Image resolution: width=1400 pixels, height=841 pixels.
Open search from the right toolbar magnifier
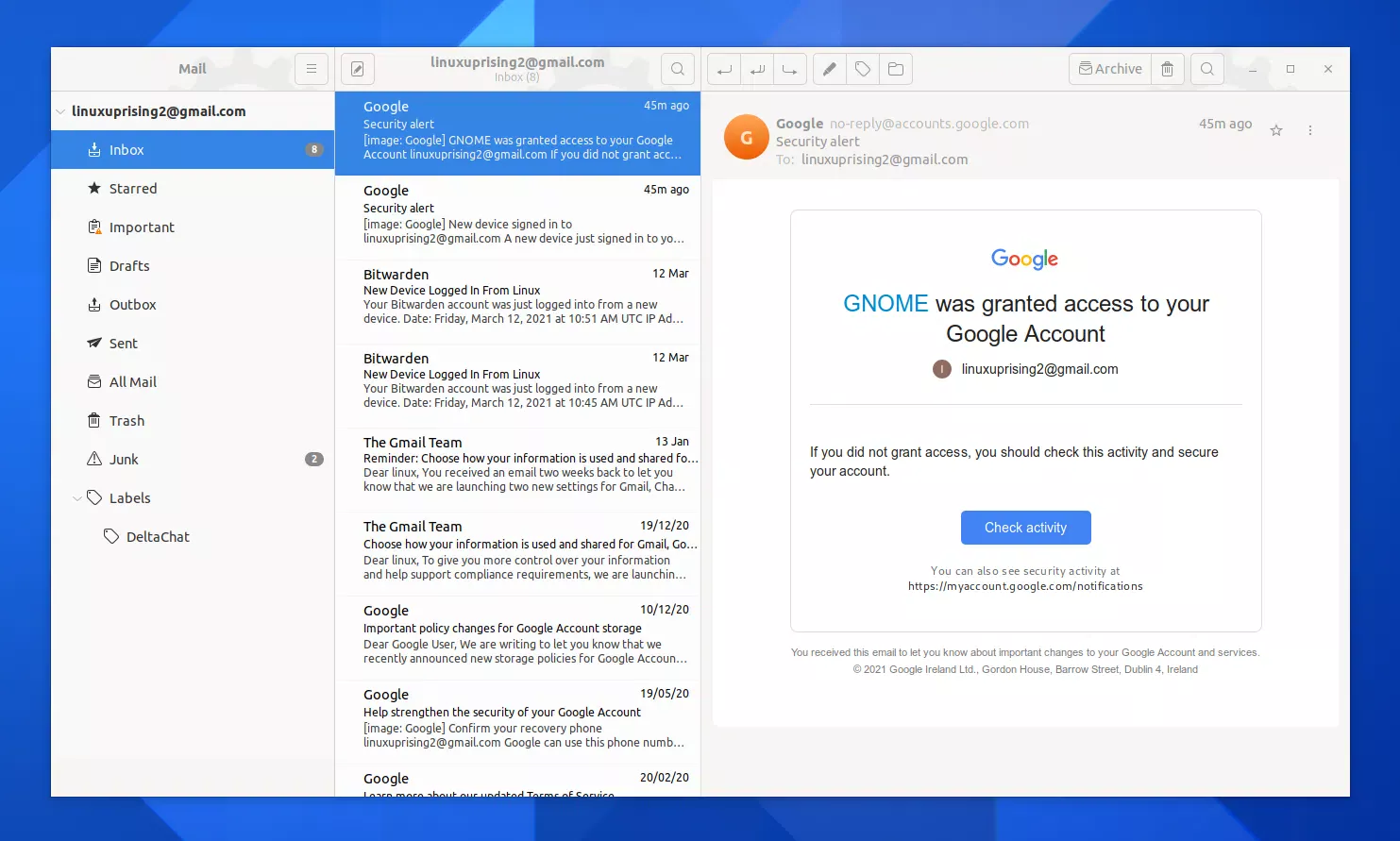pos(1206,68)
